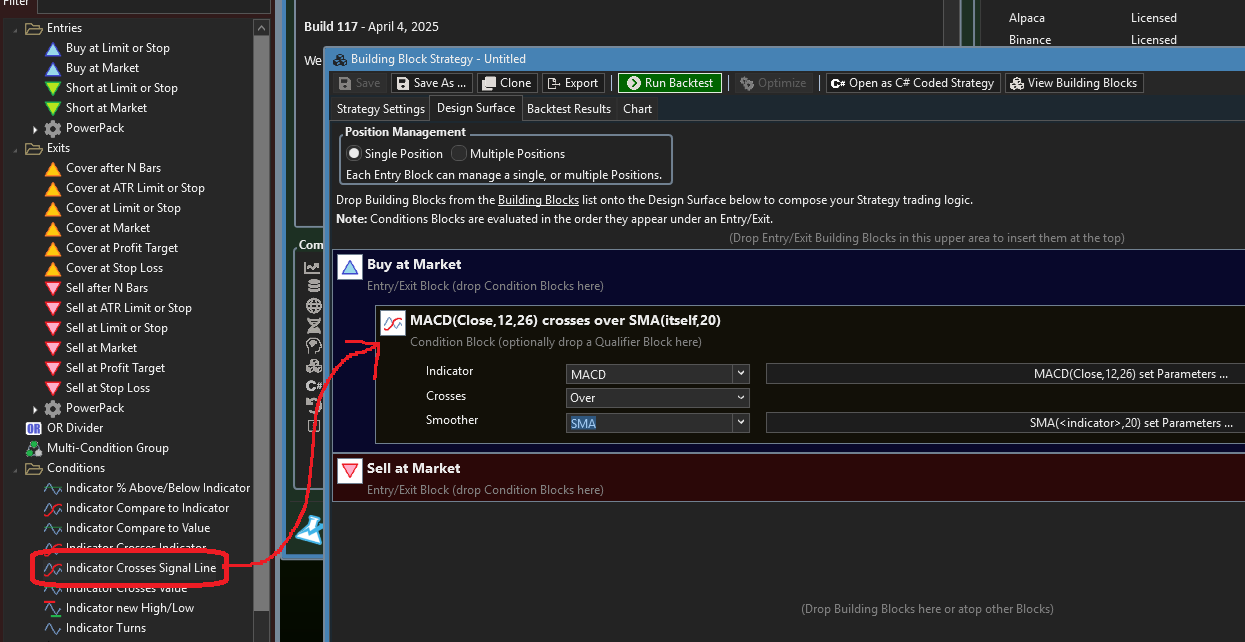Open the Crosses Over dropdown
Screen dimensions: 1245x642
(x=740, y=398)
